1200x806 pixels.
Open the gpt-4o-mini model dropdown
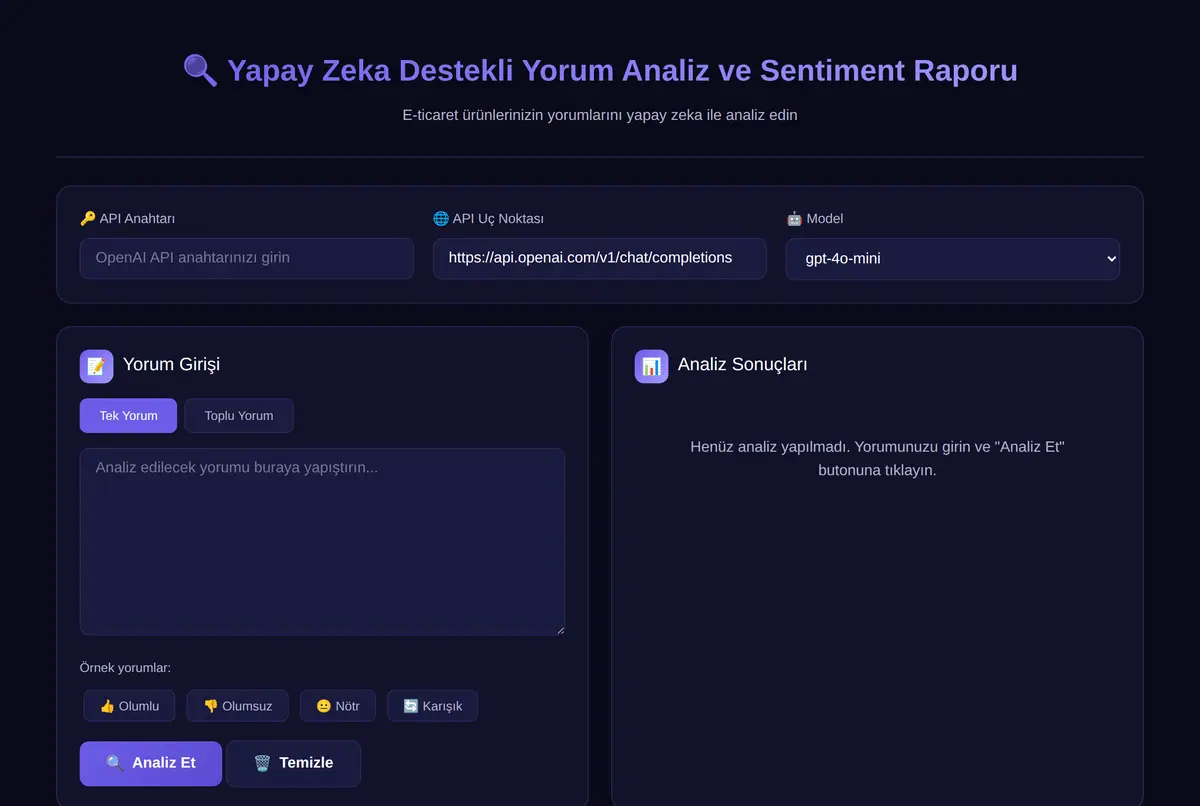[952, 258]
